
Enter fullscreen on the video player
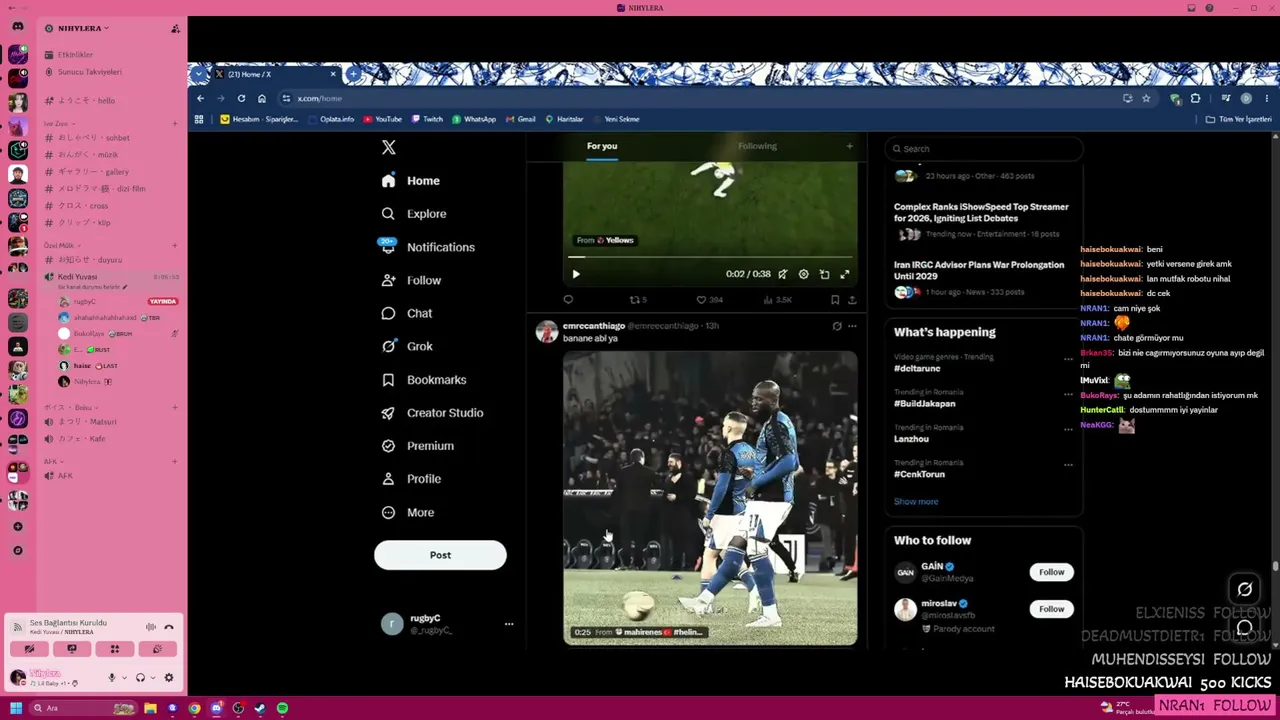point(845,274)
